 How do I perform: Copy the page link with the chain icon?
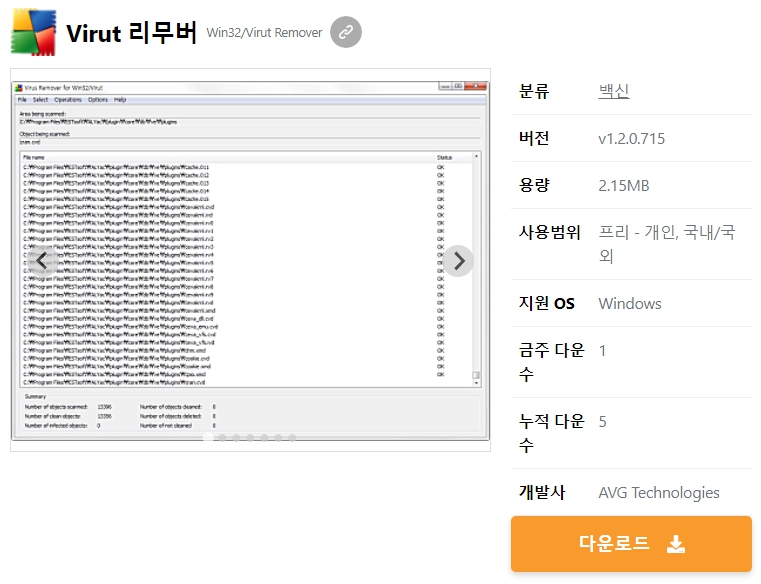click(346, 32)
